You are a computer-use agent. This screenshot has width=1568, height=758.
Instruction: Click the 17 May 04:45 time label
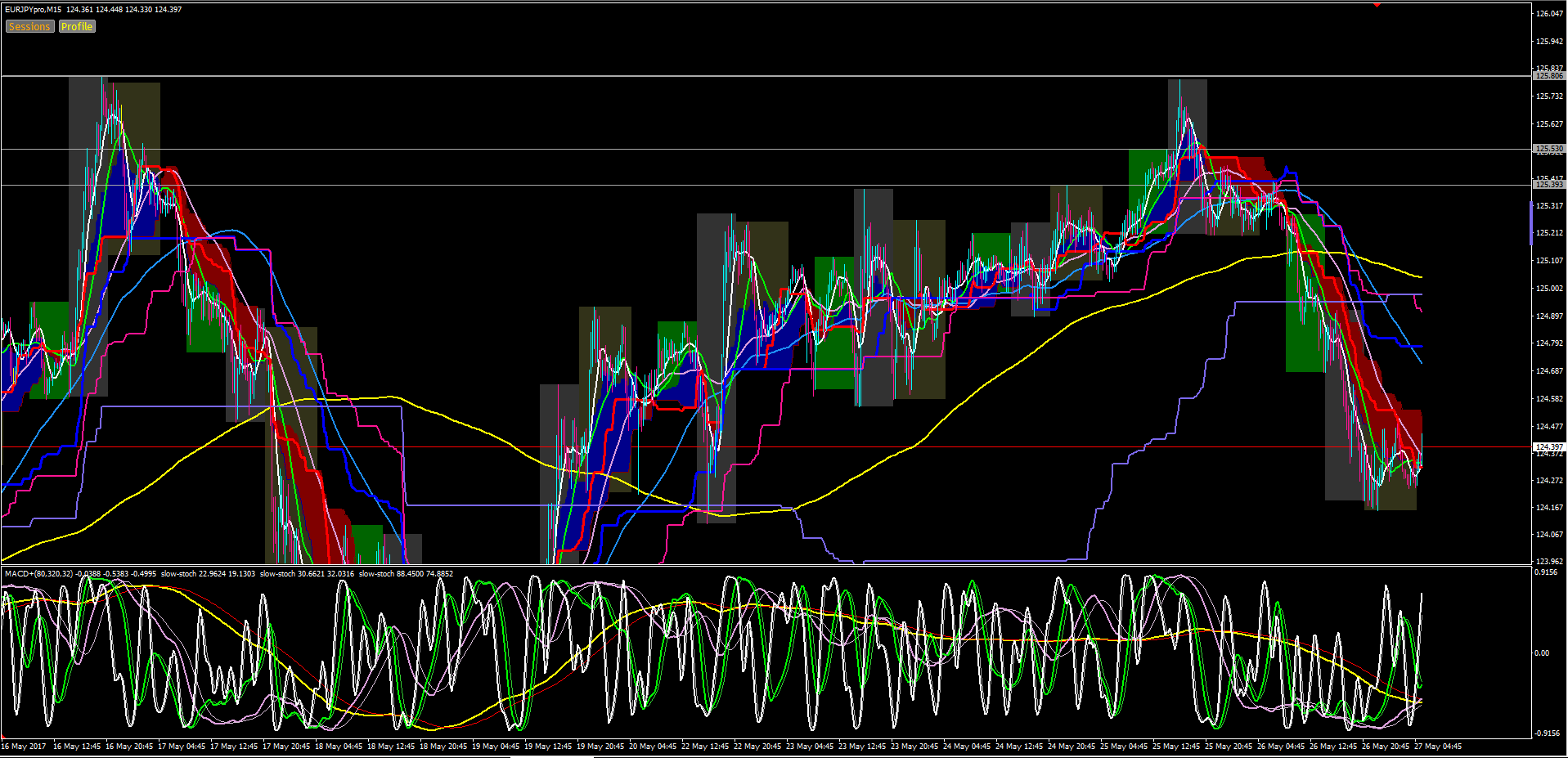pyautogui.click(x=182, y=747)
